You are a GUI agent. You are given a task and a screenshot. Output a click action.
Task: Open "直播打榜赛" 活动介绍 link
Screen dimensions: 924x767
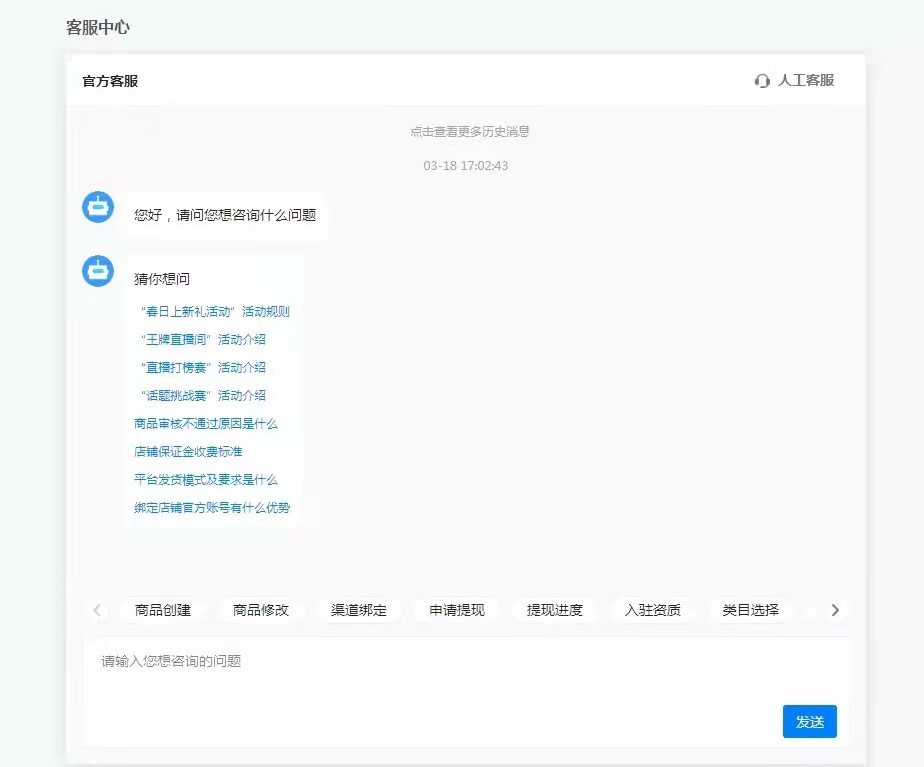[203, 368]
